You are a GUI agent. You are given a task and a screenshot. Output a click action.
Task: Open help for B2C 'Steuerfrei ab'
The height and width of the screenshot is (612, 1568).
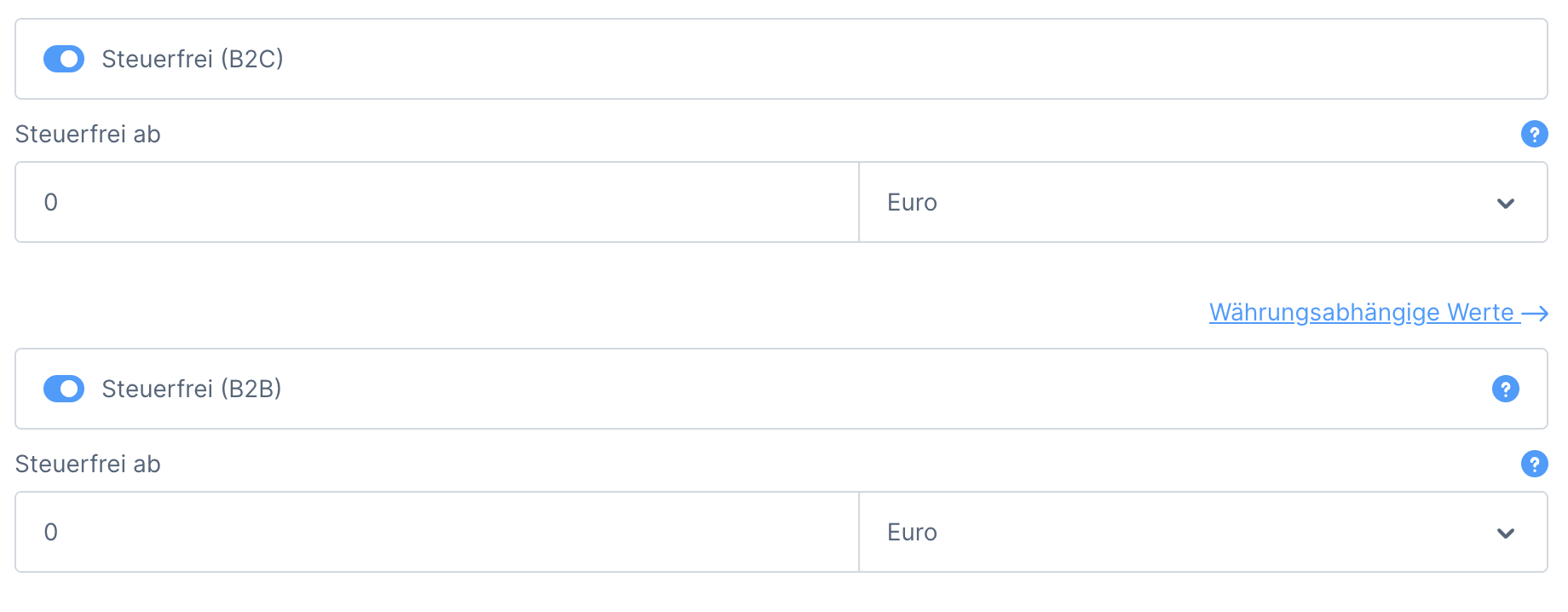tap(1534, 134)
